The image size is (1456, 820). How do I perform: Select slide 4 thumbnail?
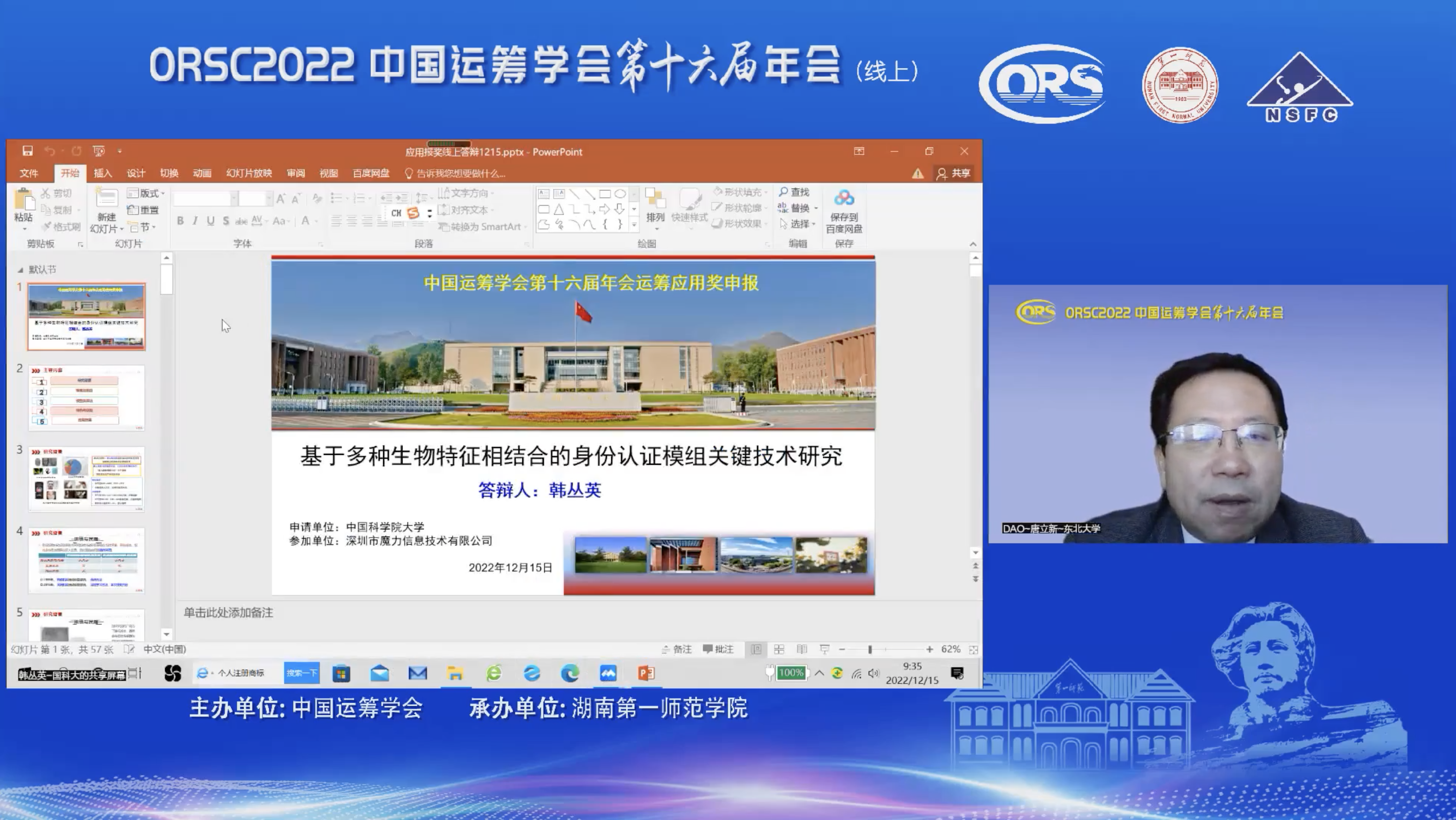click(x=86, y=561)
